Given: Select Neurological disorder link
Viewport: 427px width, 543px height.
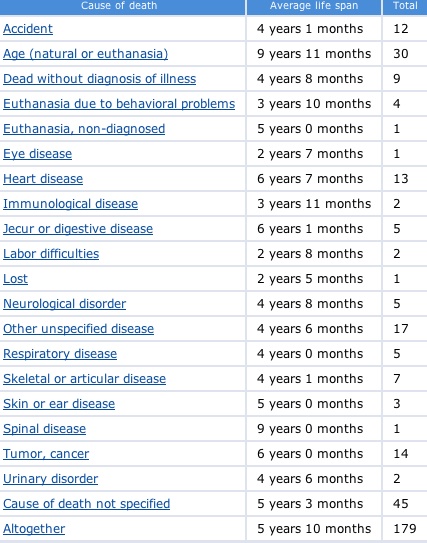Looking at the screenshot, I should (65, 304).
